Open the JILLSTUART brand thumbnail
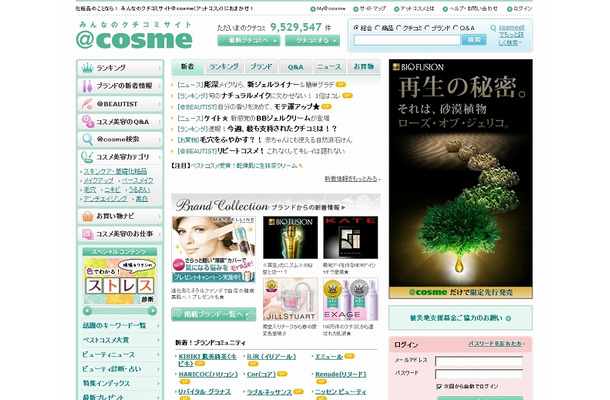This screenshot has height=400, width=610. point(290,299)
